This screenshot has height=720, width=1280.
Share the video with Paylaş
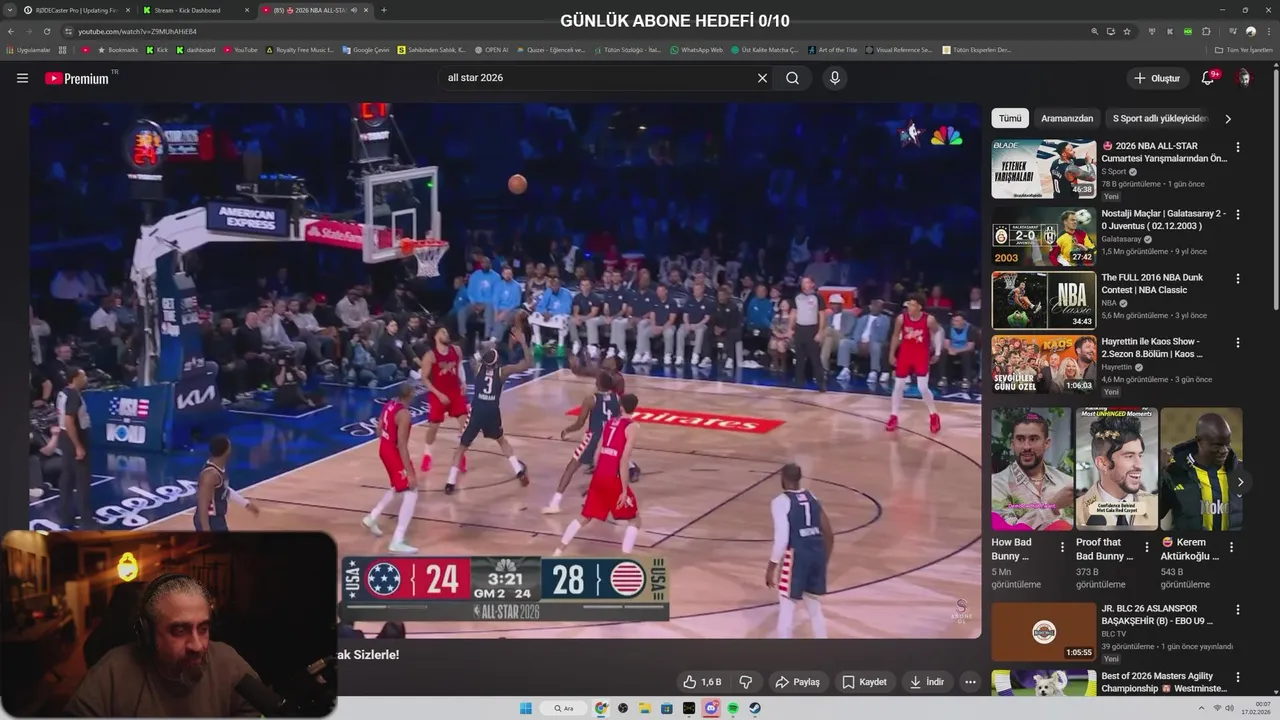798,682
